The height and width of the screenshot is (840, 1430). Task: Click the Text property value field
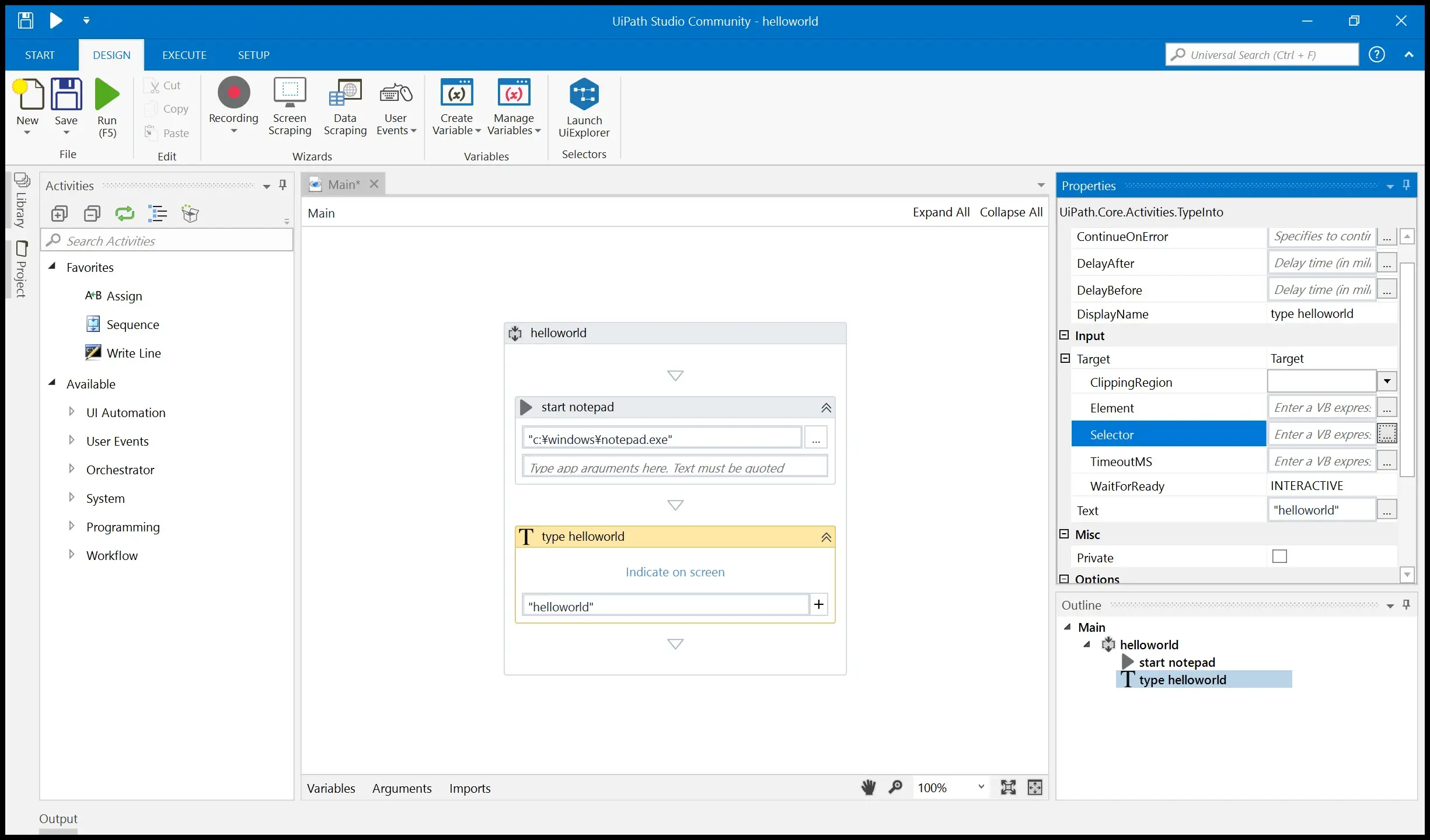coord(1321,510)
